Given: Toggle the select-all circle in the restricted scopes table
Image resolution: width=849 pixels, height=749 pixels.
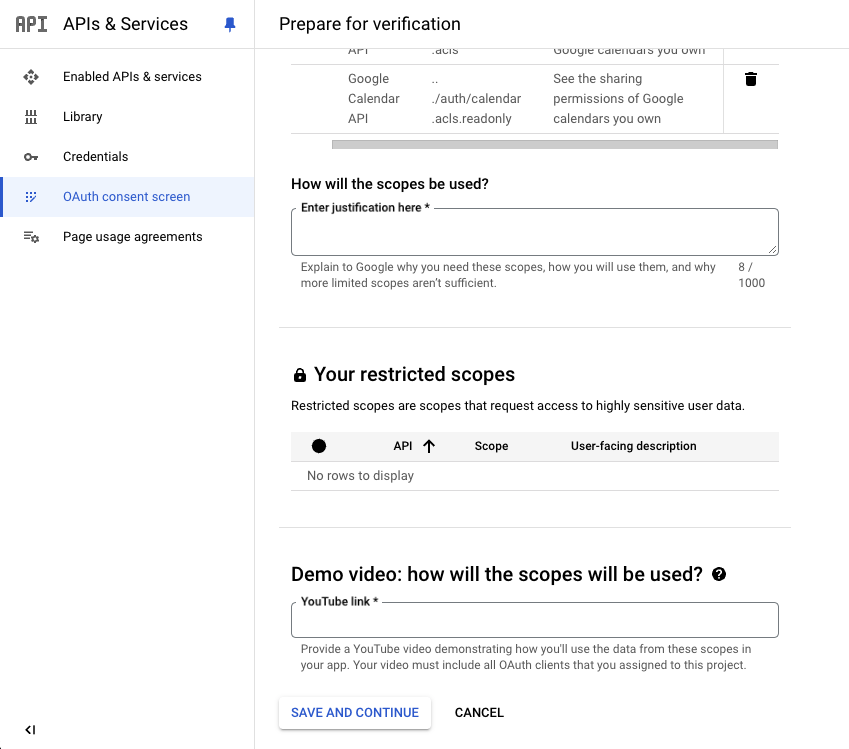Looking at the screenshot, I should pos(319,446).
